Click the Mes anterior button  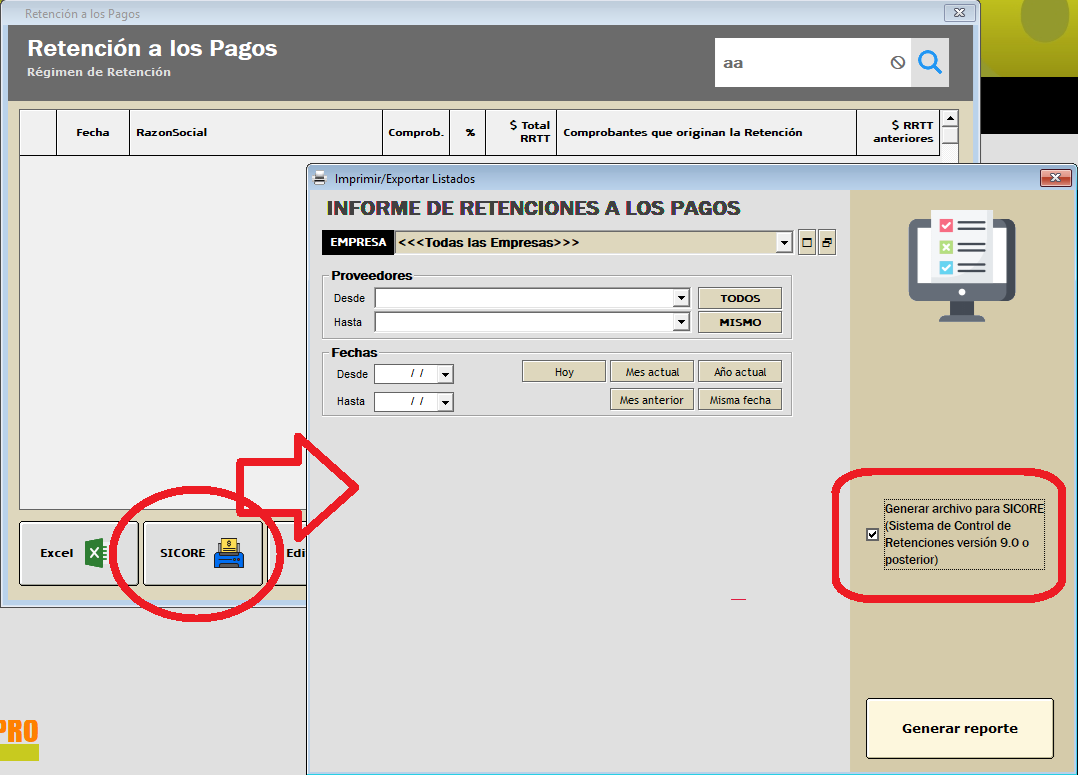tap(651, 400)
